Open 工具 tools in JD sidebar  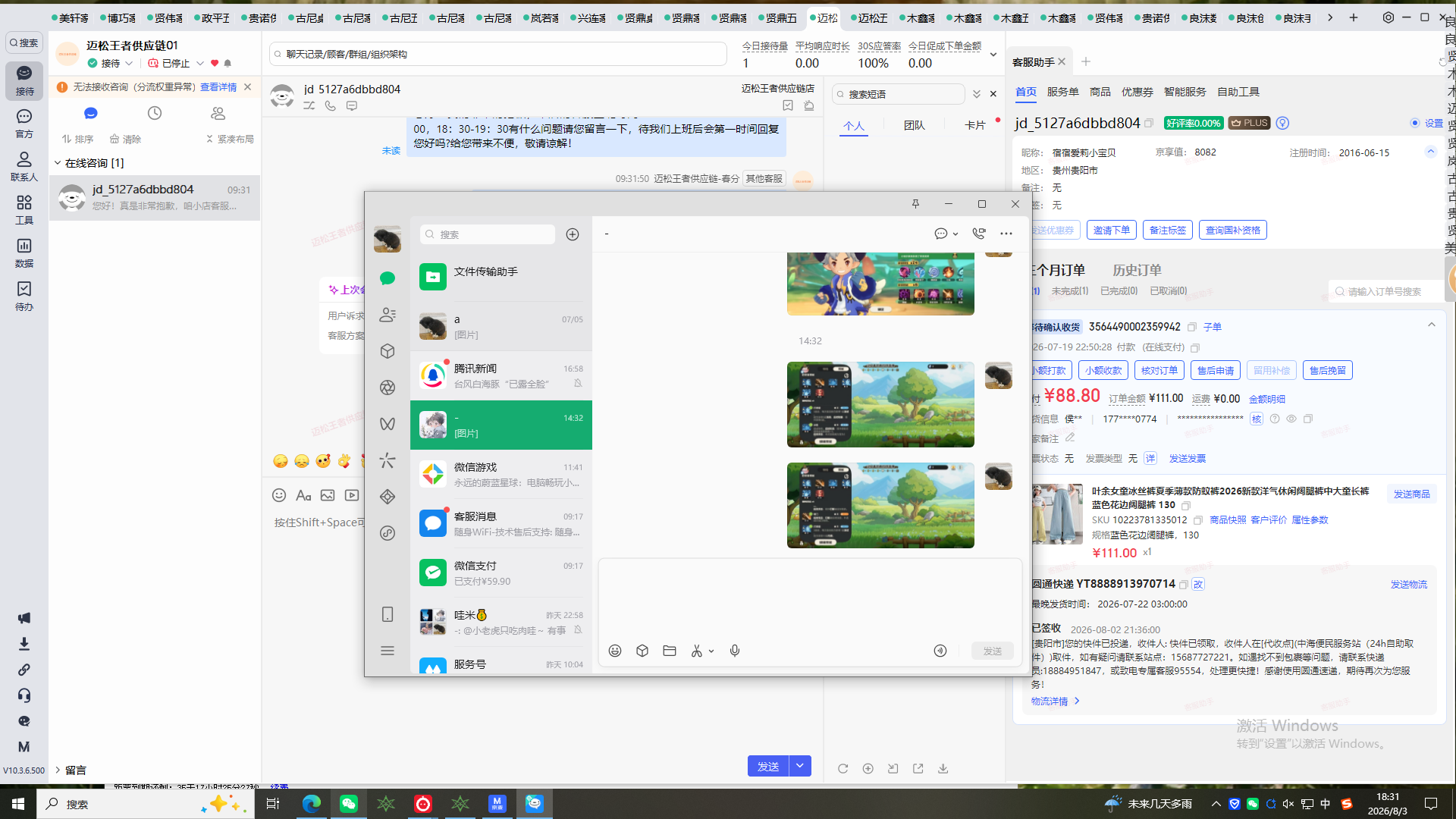click(24, 209)
